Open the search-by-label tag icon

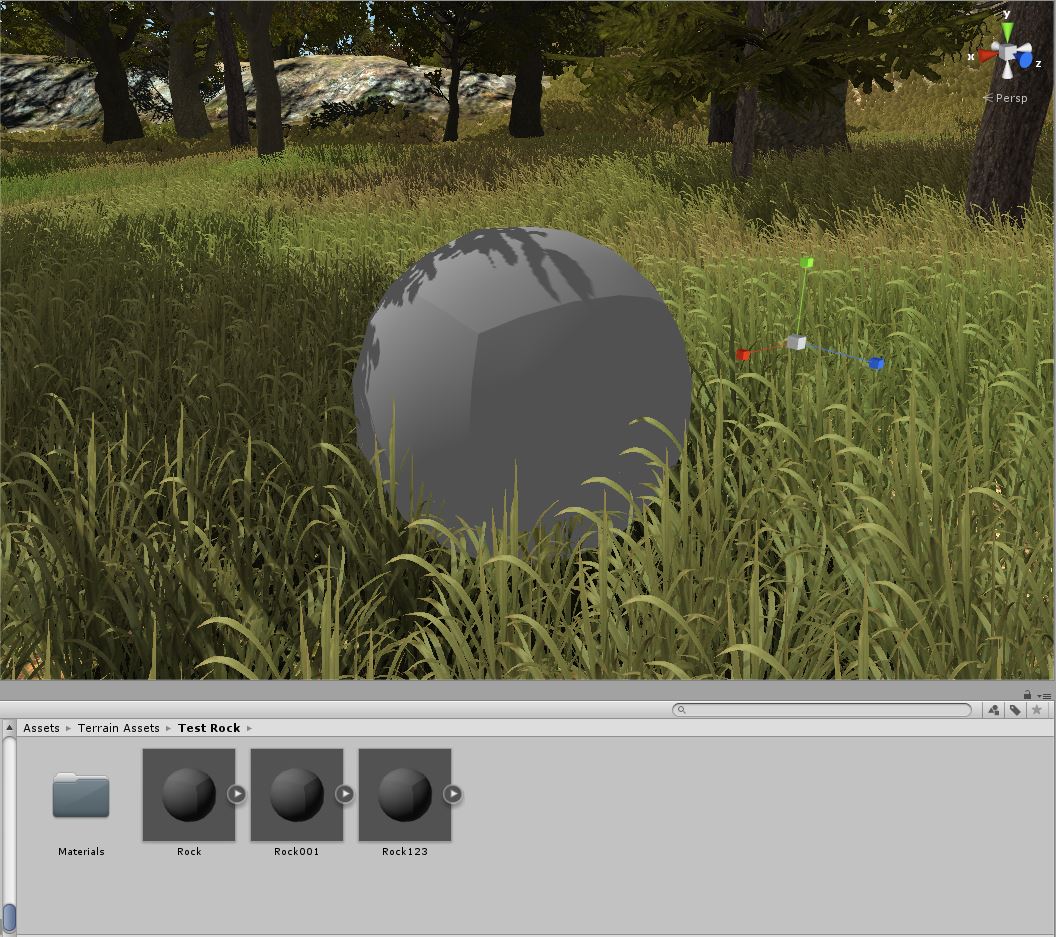point(1016,710)
